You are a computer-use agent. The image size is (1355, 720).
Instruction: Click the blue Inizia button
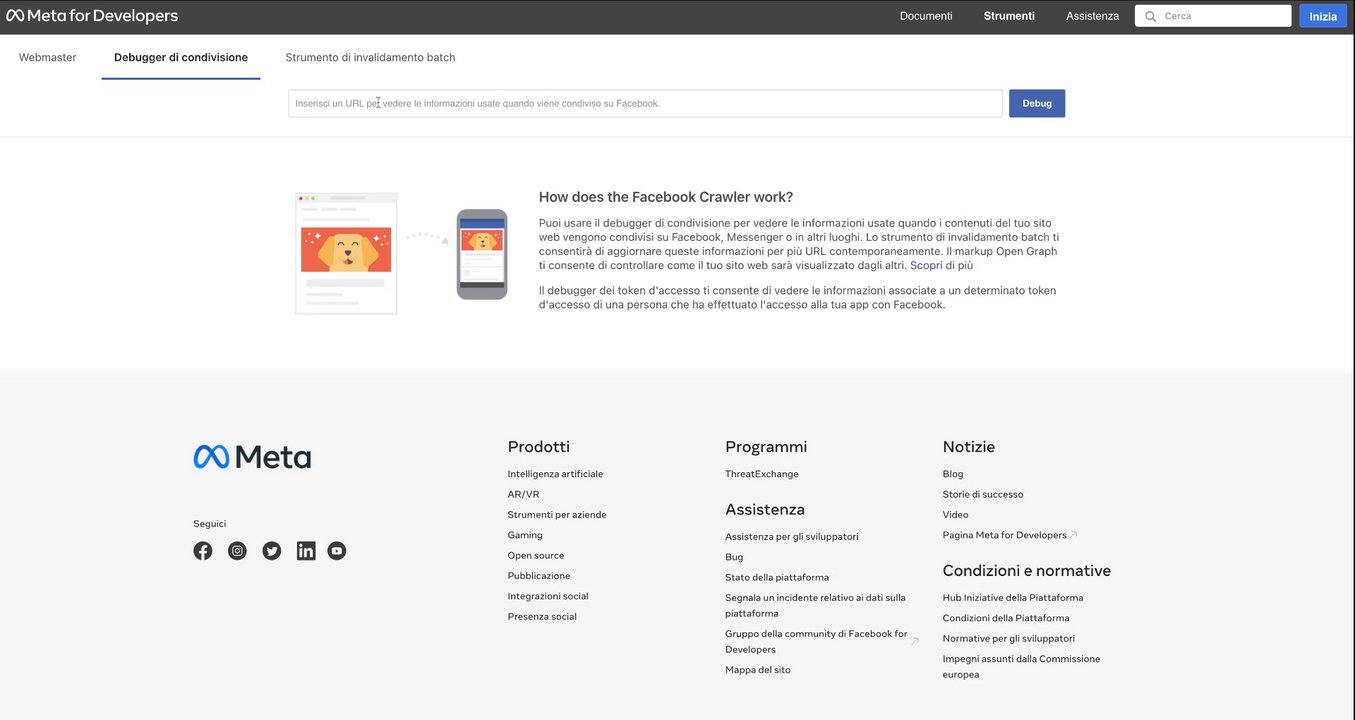tap(1322, 16)
